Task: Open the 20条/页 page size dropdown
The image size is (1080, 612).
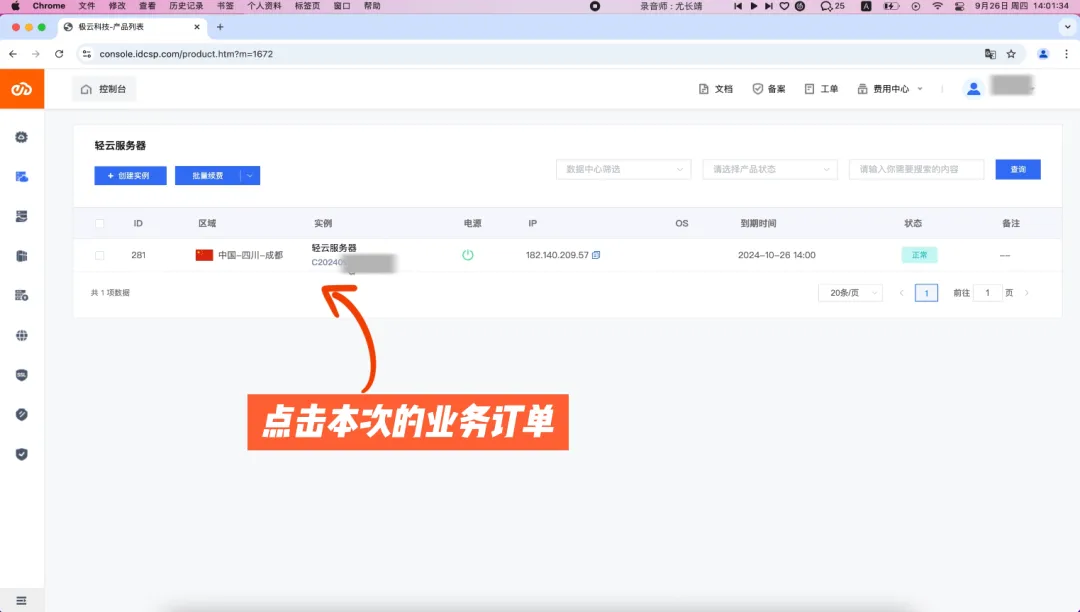Action: coord(851,293)
